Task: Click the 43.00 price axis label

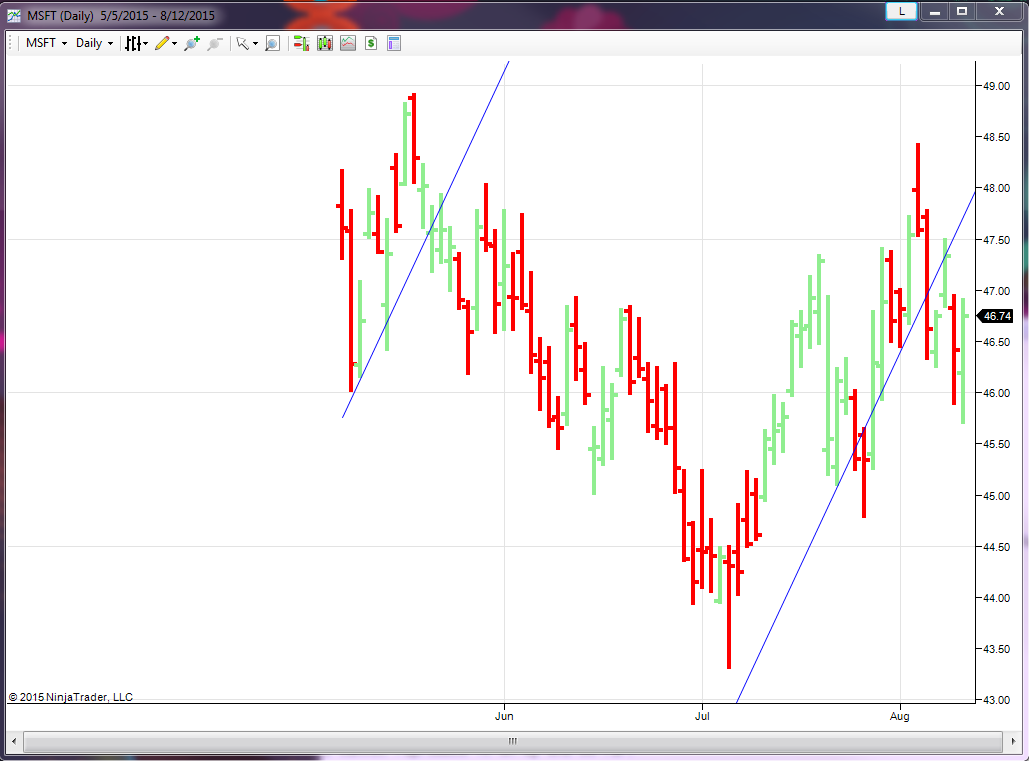Action: pos(996,700)
